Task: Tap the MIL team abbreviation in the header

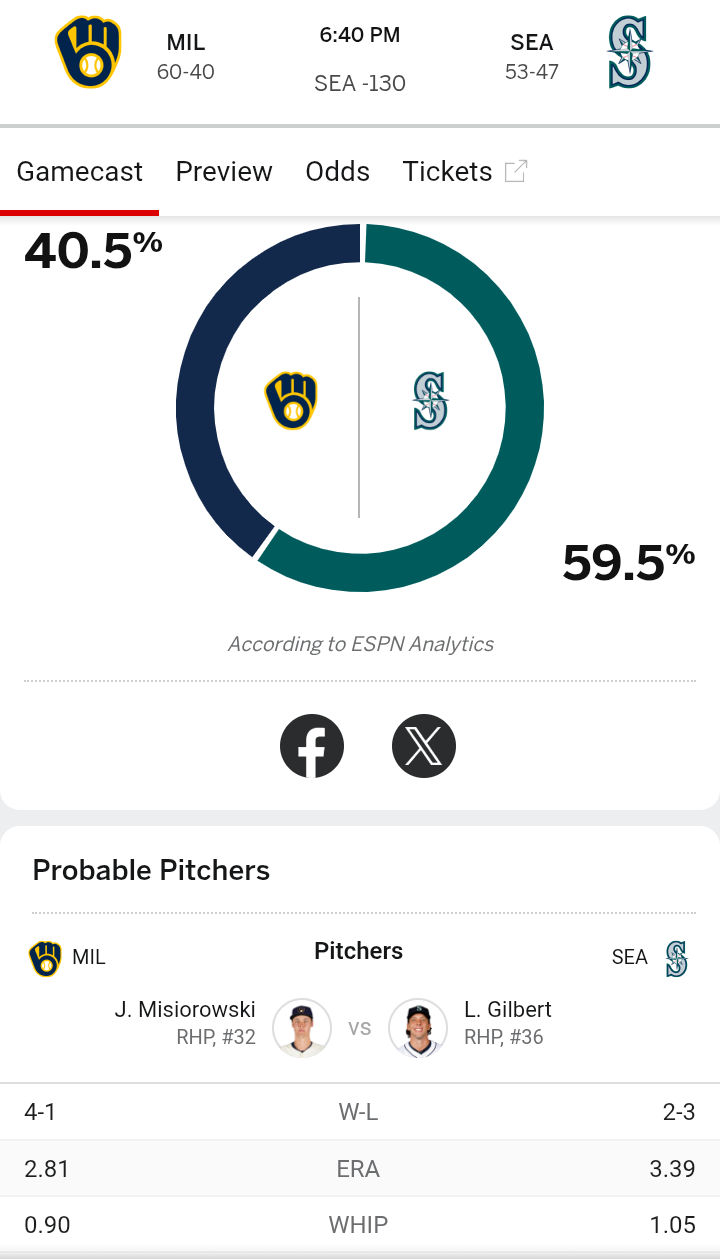Action: pyautogui.click(x=186, y=43)
